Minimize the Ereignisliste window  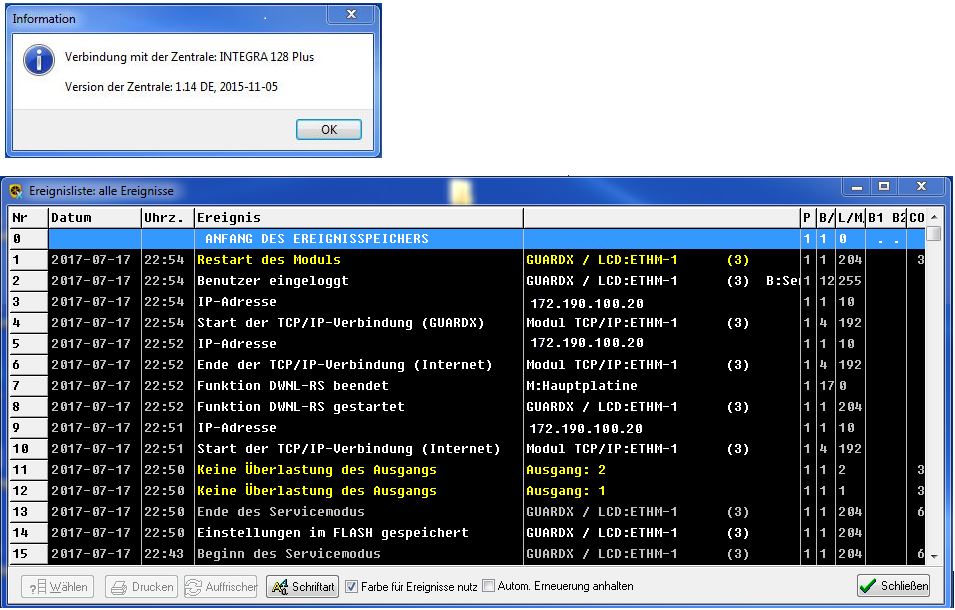(856, 187)
